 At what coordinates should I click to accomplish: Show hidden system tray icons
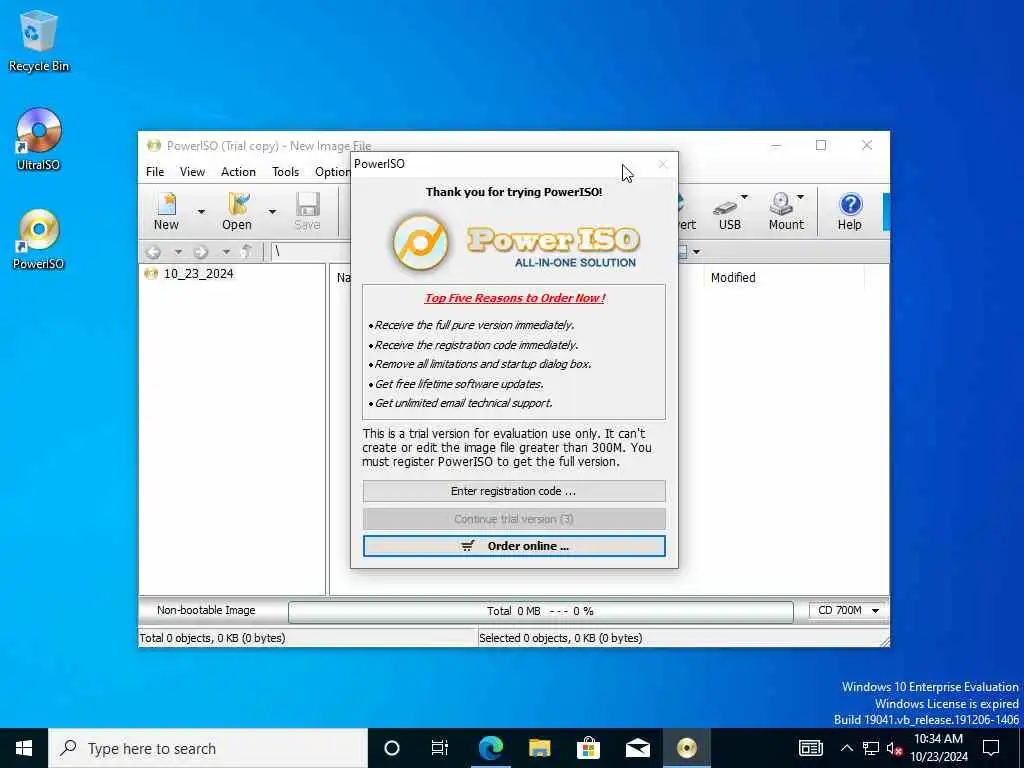[x=846, y=748]
